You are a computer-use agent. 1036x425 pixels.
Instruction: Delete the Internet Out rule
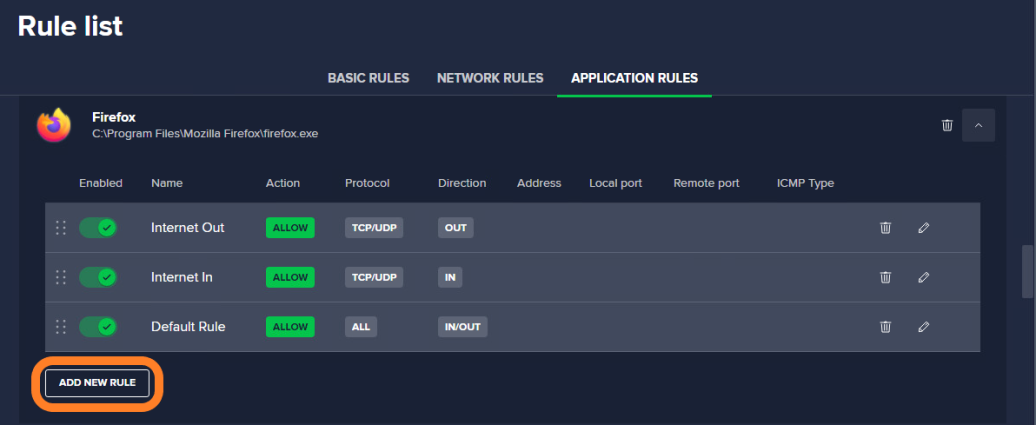coord(885,227)
